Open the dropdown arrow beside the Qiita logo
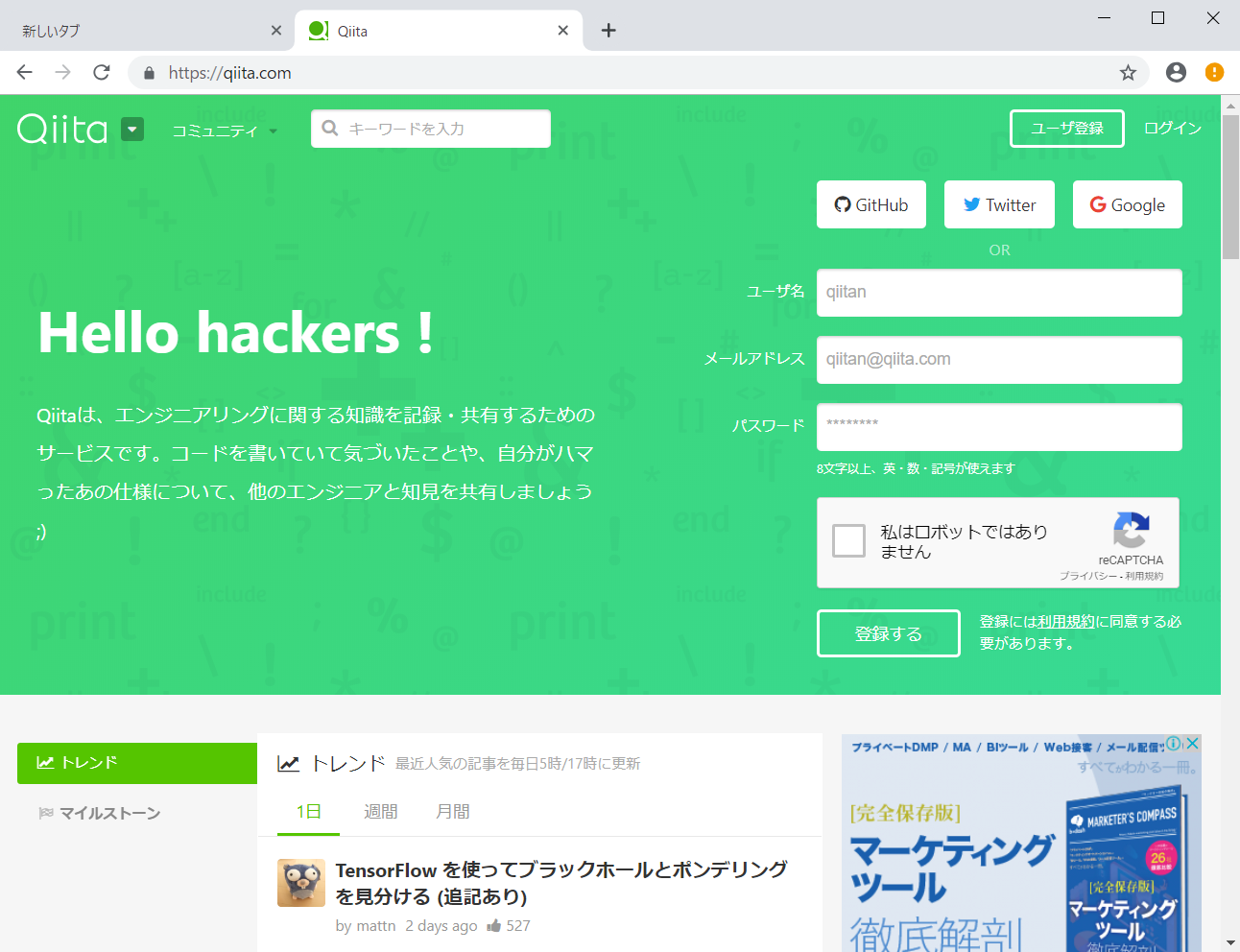The width and height of the screenshot is (1240, 952). 131,128
